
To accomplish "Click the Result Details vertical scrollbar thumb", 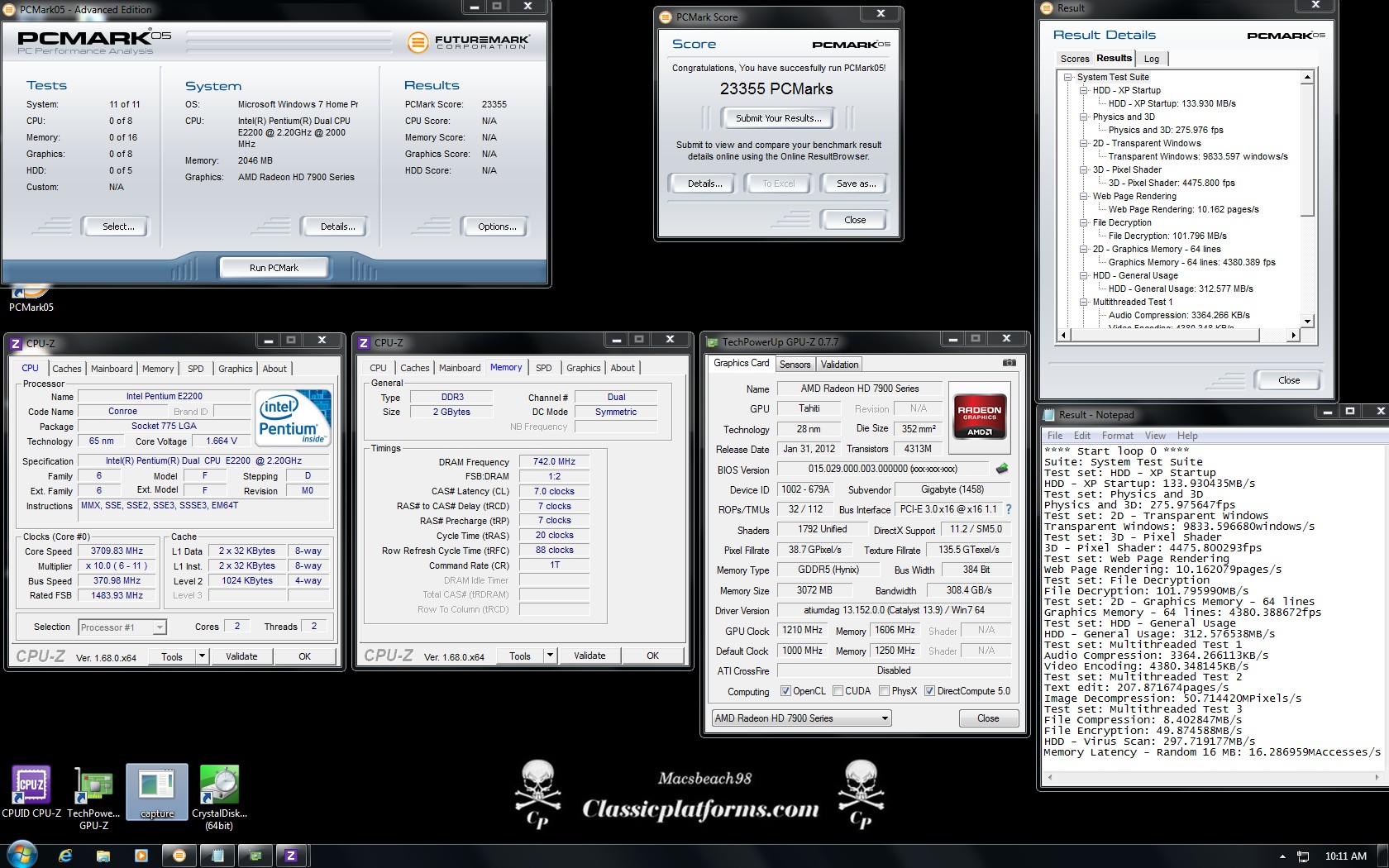I will tap(1307, 150).
